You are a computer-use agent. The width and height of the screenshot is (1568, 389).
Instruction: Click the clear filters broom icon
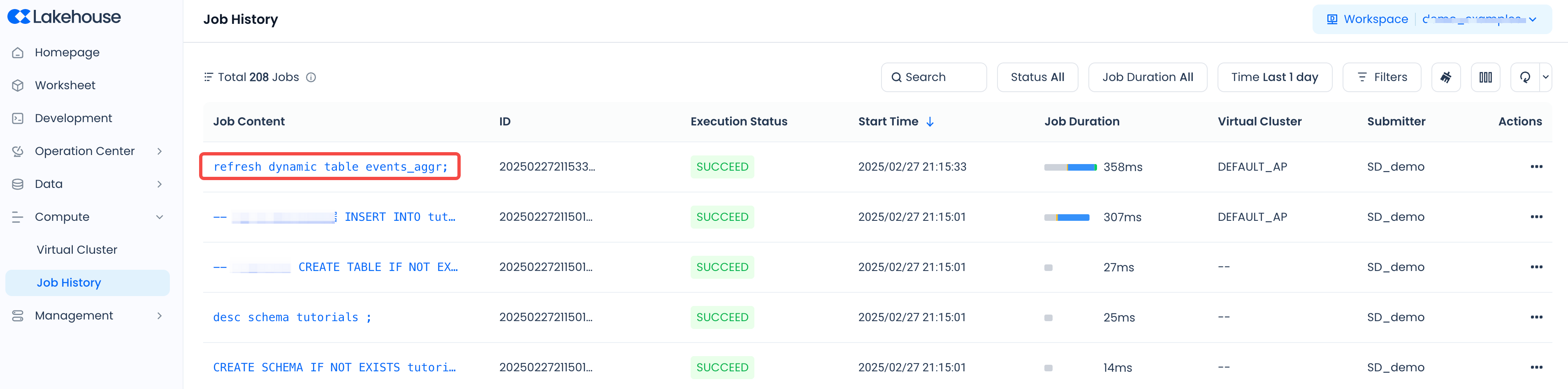1446,77
